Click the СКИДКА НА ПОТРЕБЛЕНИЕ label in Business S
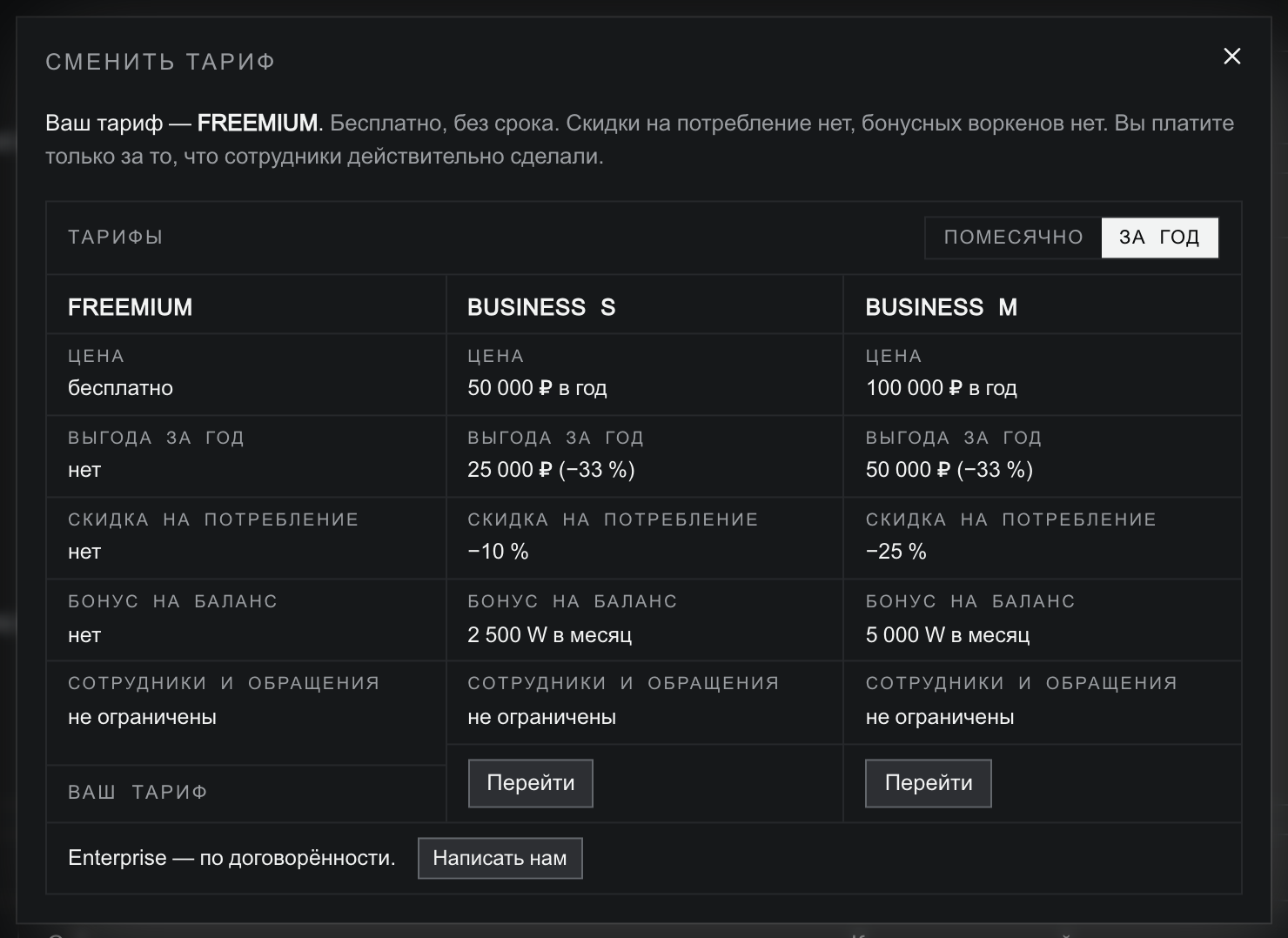The height and width of the screenshot is (938, 1288). 614,519
